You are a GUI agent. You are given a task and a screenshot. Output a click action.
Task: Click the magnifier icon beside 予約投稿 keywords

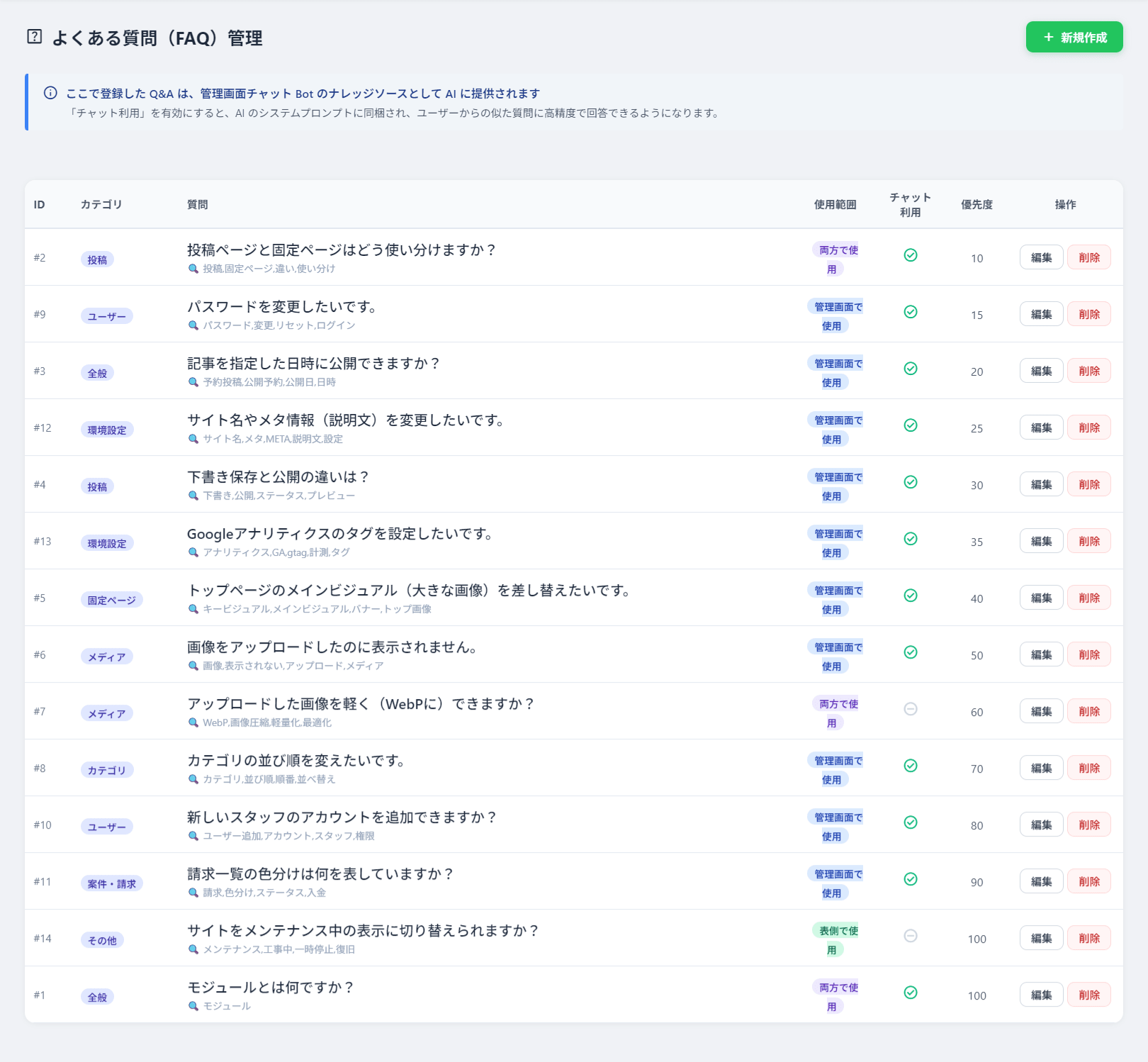point(193,382)
